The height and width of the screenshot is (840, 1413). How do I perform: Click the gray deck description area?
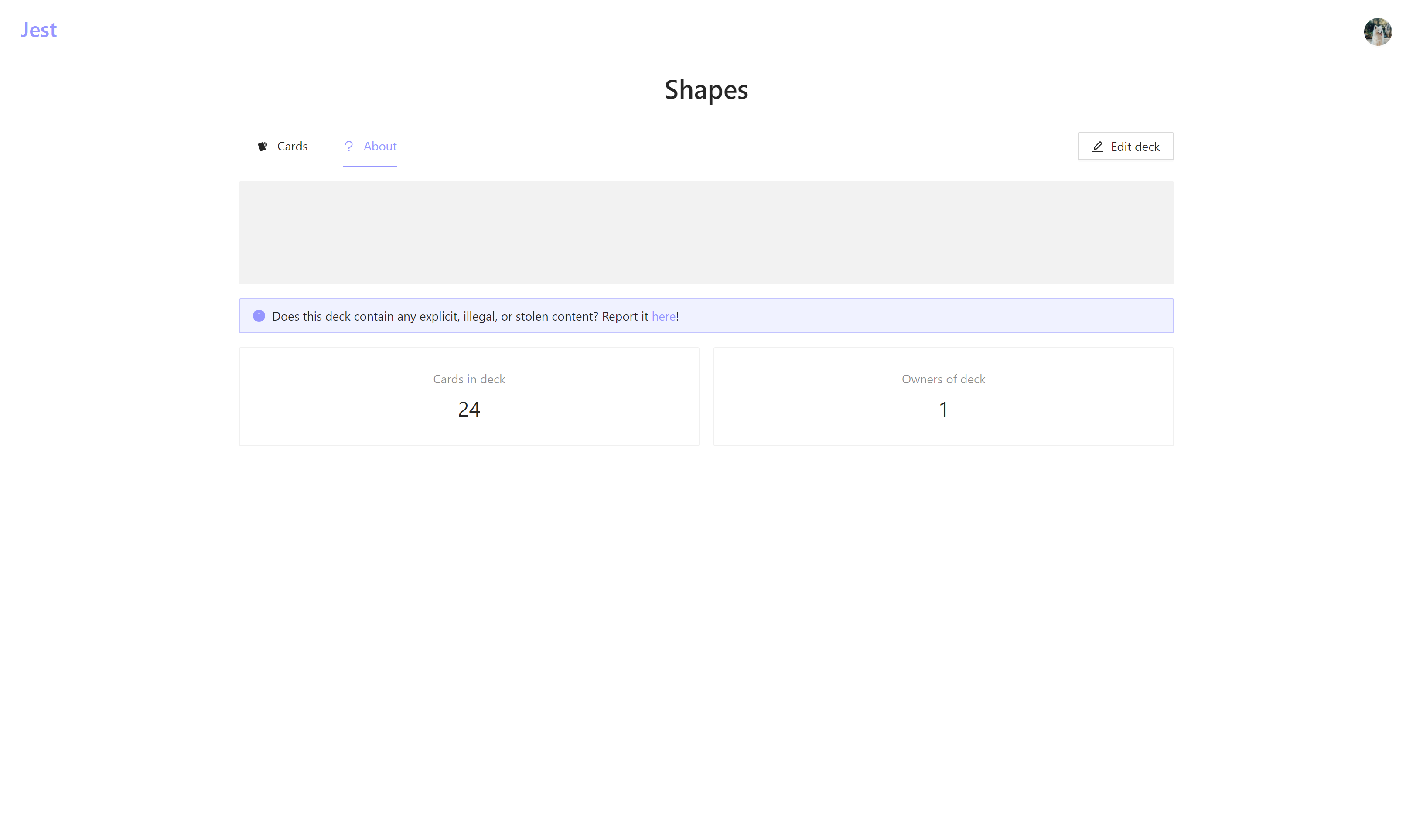pos(706,232)
